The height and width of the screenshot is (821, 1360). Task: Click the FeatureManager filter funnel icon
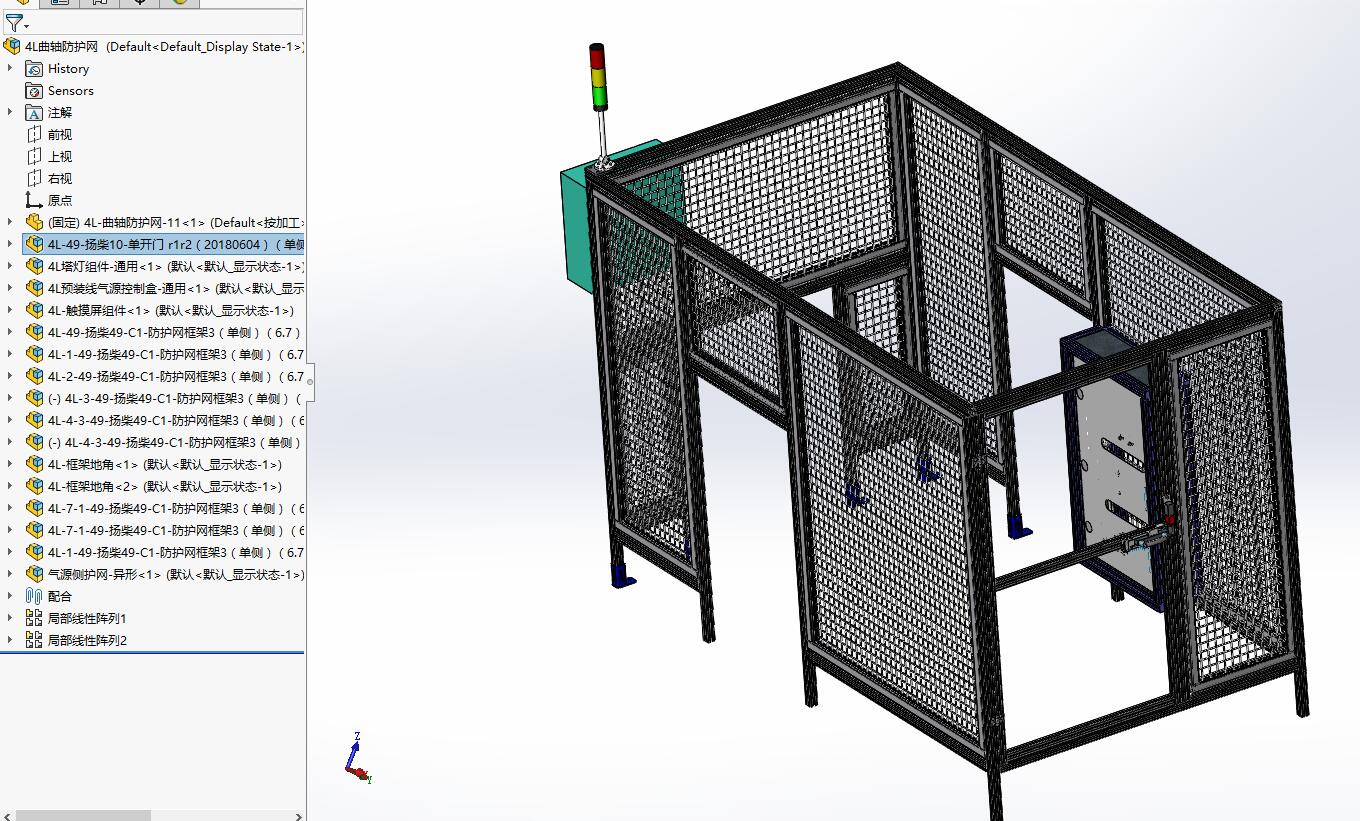[x=12, y=22]
